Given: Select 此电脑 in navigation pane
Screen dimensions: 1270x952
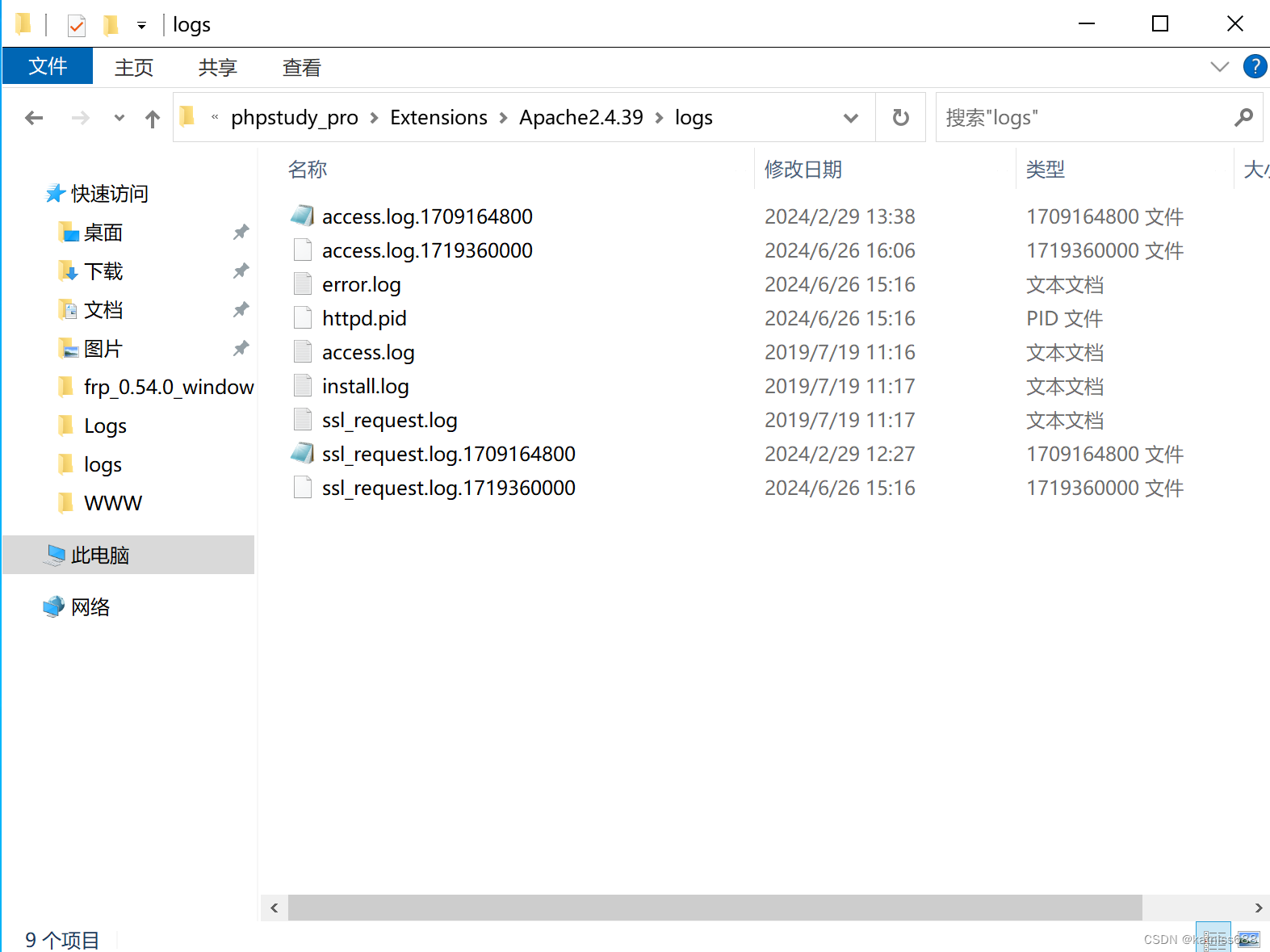Looking at the screenshot, I should 128,555.
